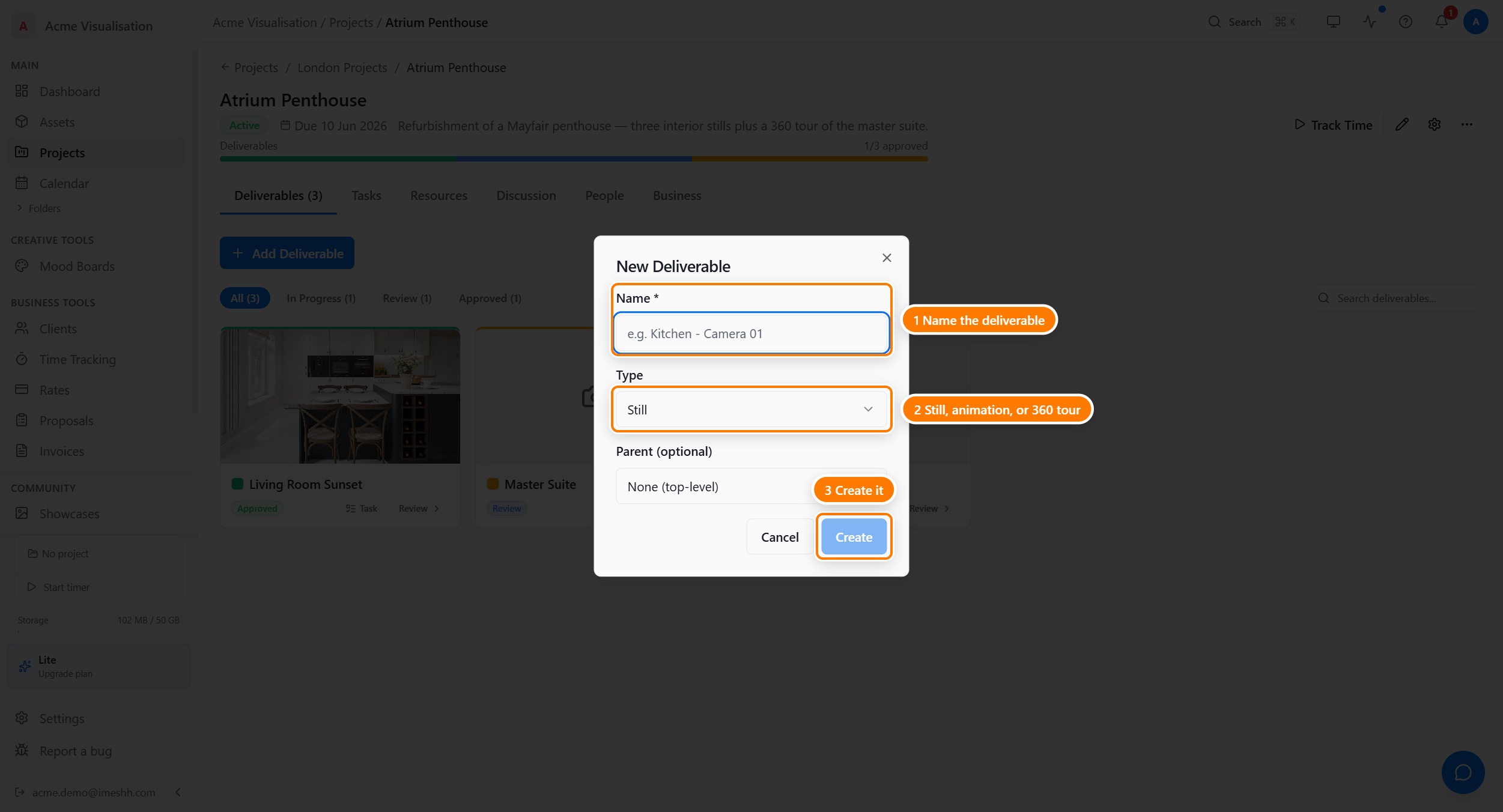Click the deliverables progress bar
This screenshot has height=812, width=1503.
(x=574, y=159)
